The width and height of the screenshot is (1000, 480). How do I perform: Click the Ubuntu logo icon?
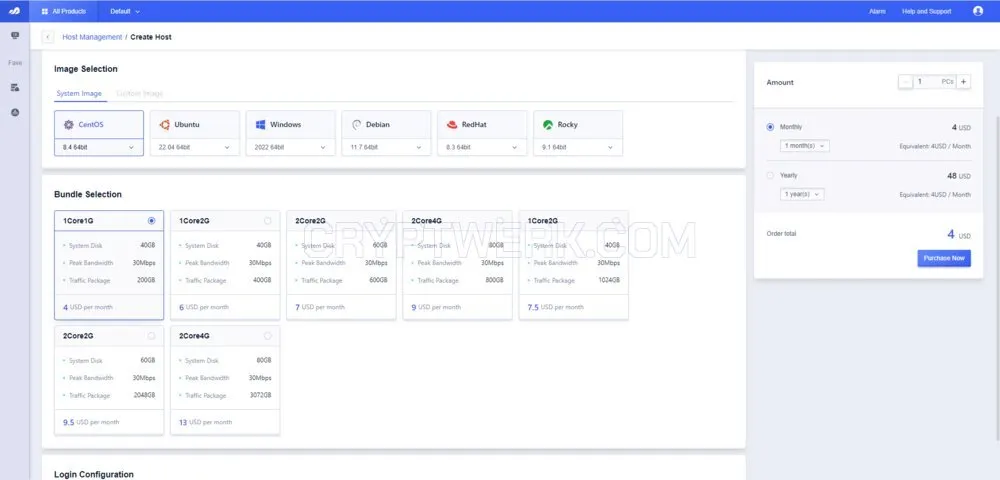tap(165, 125)
